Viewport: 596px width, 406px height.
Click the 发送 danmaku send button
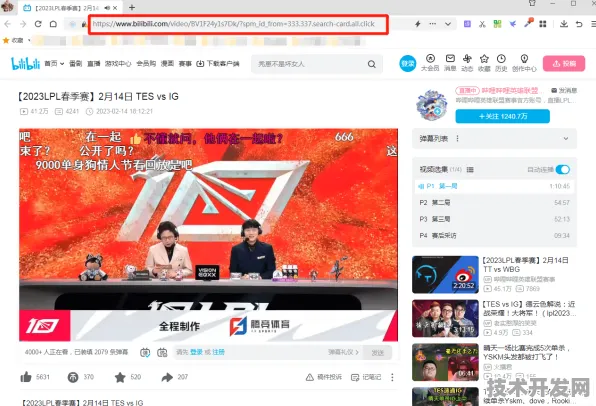[x=377, y=353]
